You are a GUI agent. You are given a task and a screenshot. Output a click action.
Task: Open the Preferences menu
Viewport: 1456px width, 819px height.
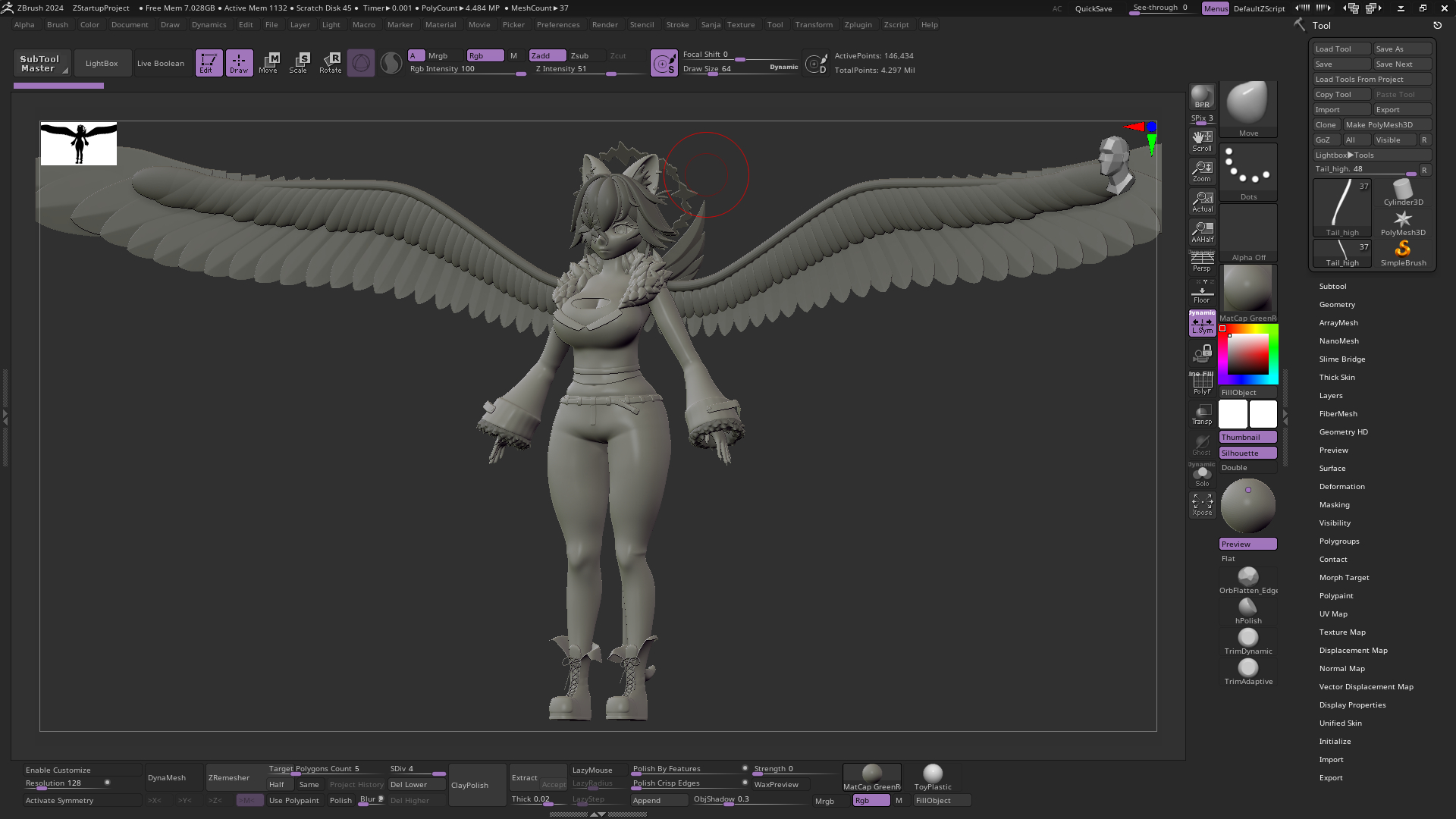pyautogui.click(x=558, y=24)
